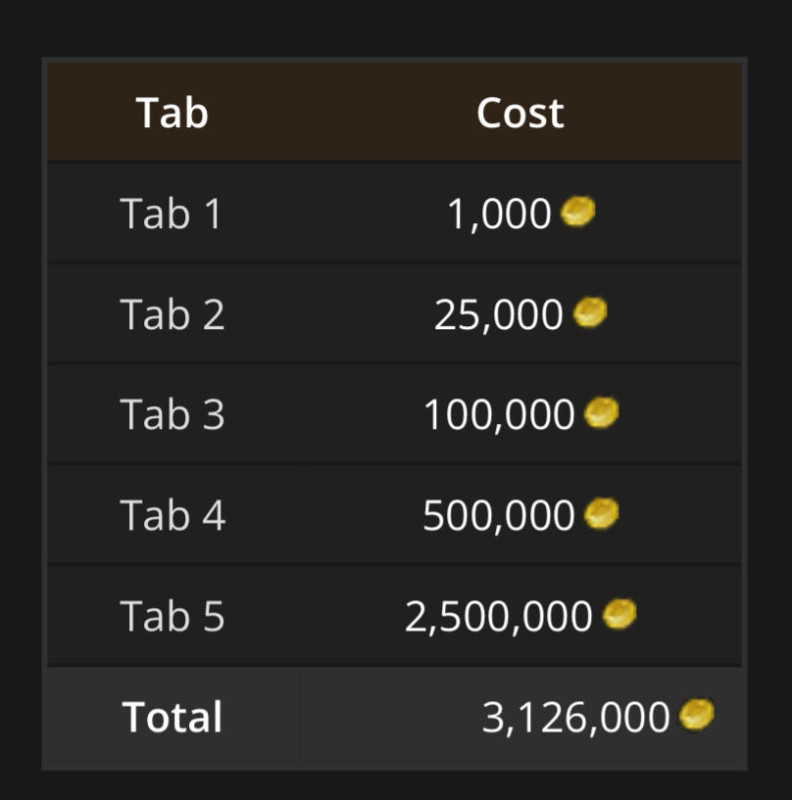Screen dimensions: 792x800
Task: Click the Cost column header
Action: tap(520, 113)
